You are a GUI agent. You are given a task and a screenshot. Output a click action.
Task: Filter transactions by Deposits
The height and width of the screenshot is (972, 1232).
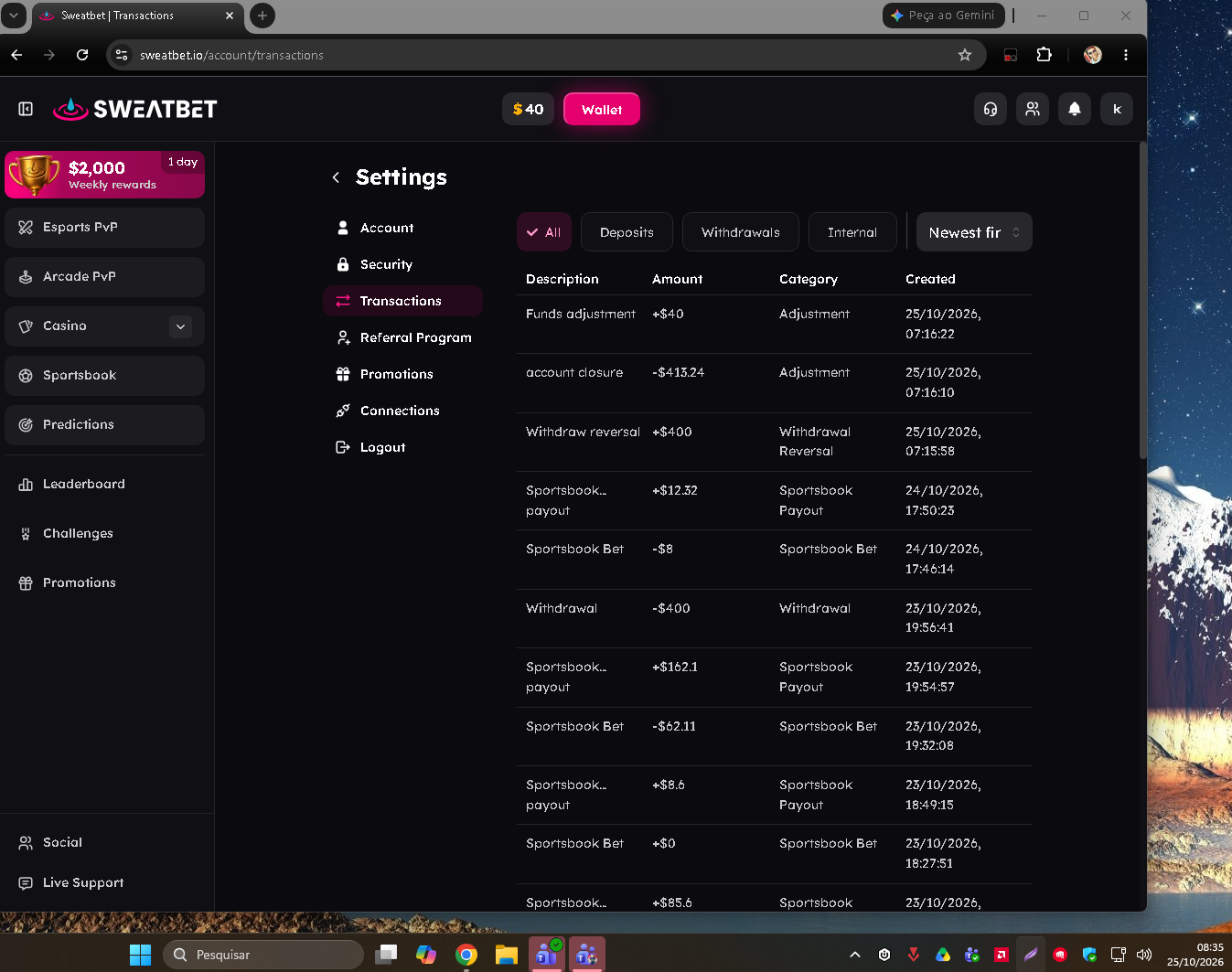pyautogui.click(x=627, y=232)
